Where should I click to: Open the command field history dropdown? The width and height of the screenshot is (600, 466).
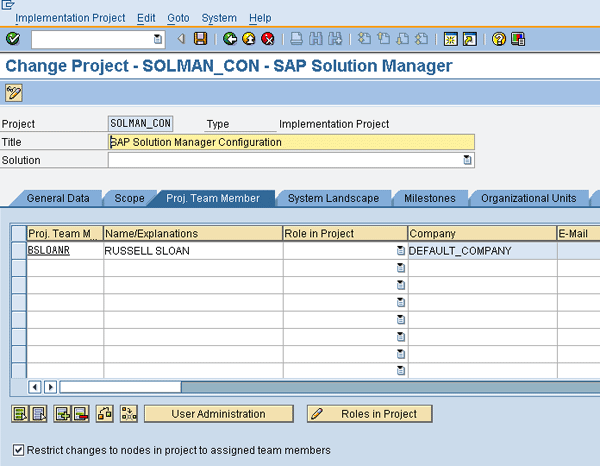coord(158,39)
